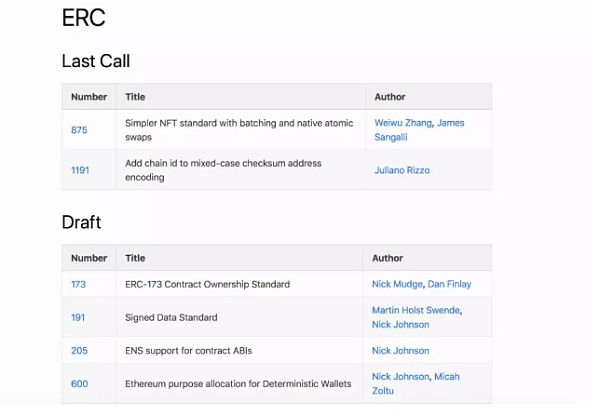Open the 191 Signed Data Standard number
This screenshot has width=600, height=416.
pyautogui.click(x=78, y=317)
